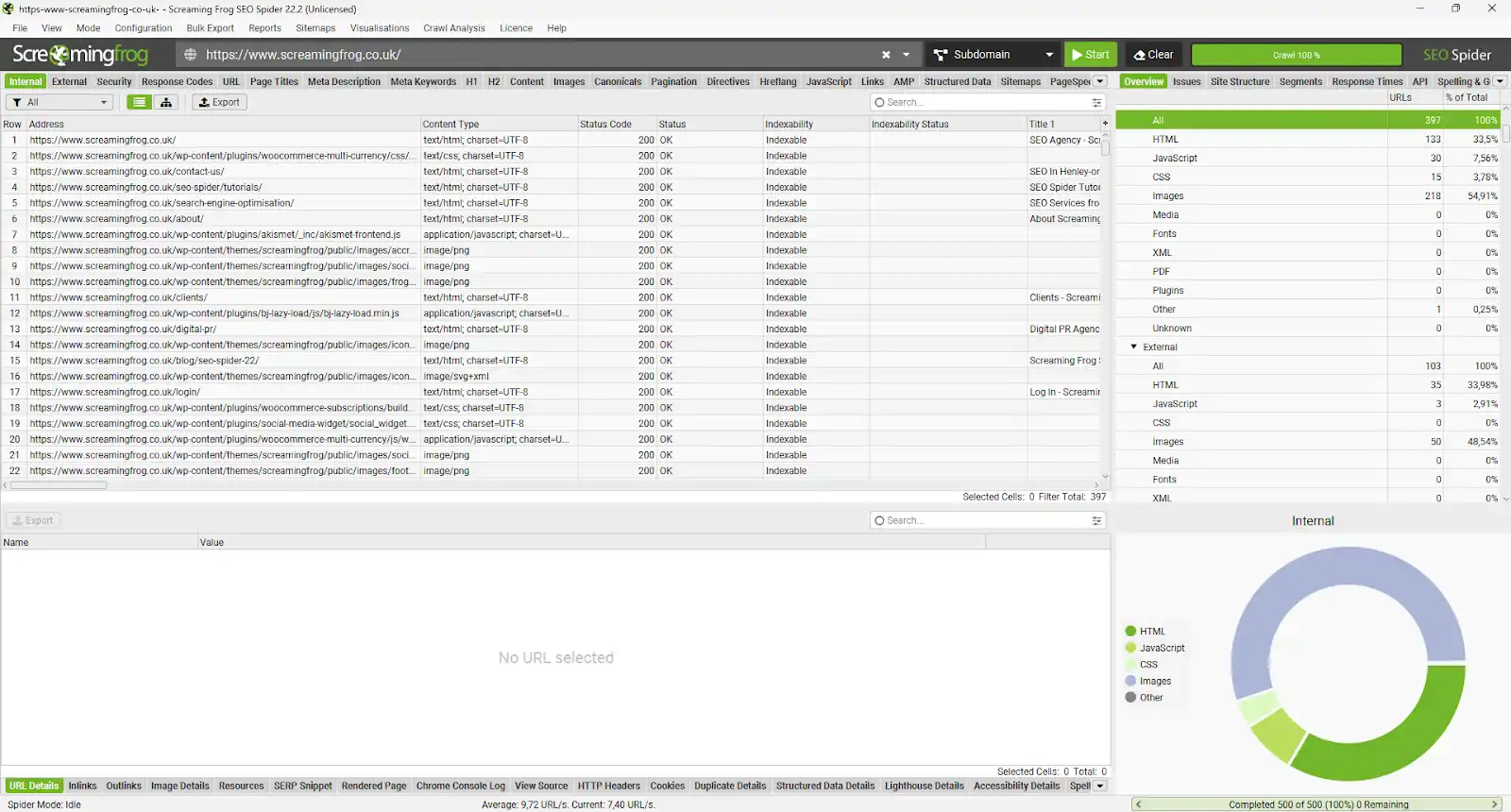Screen dimensions: 1511x812
Task: Select the contact-us URL row
Action: tap(127, 172)
